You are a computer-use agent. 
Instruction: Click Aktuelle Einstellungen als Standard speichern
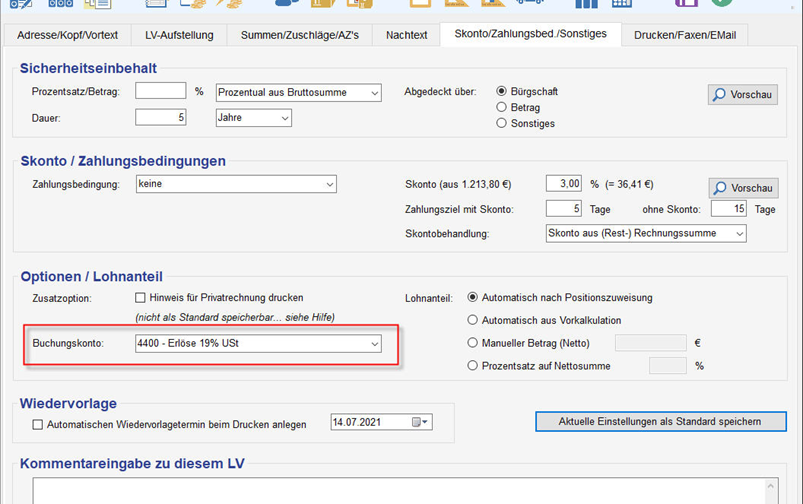coord(661,422)
